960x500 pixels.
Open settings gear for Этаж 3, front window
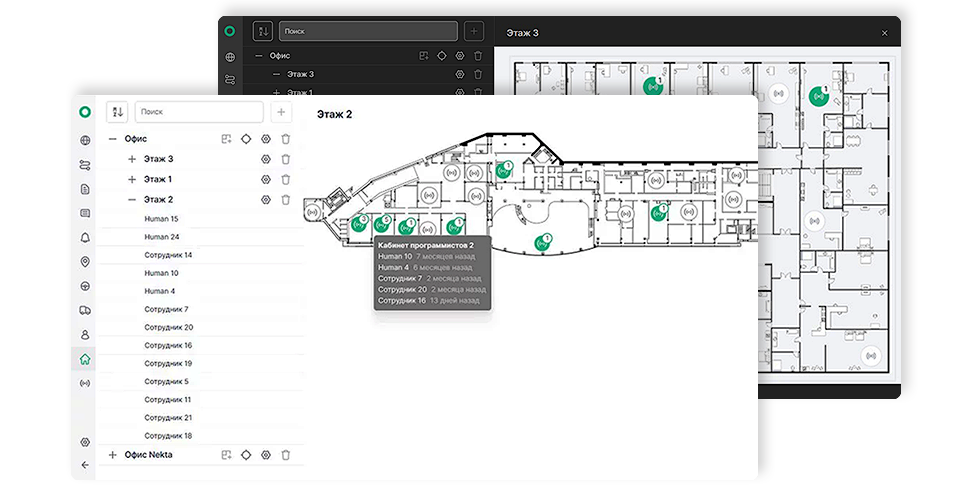coord(266,159)
